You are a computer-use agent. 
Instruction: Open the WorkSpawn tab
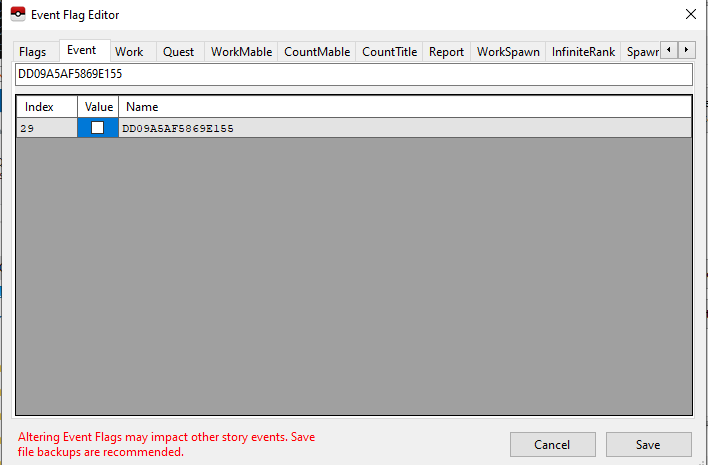coord(508,52)
